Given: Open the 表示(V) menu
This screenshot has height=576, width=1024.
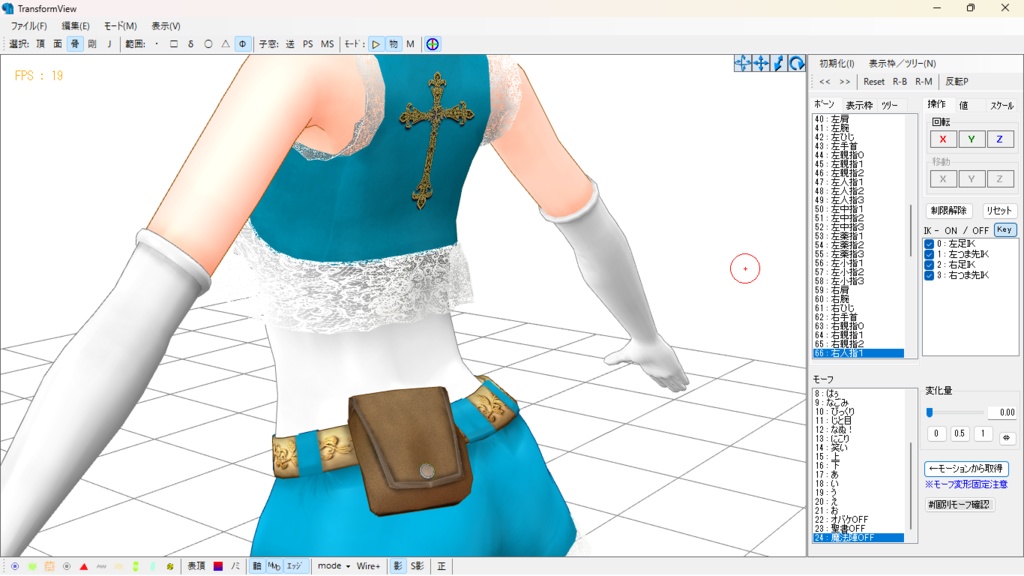Looking at the screenshot, I should coord(166,25).
